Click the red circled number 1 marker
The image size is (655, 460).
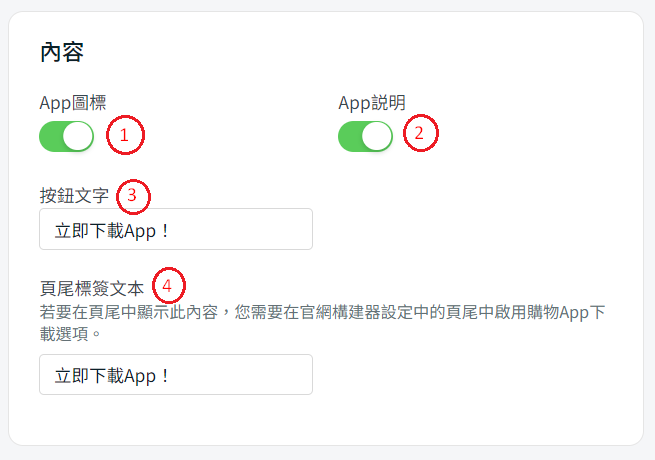point(125,135)
